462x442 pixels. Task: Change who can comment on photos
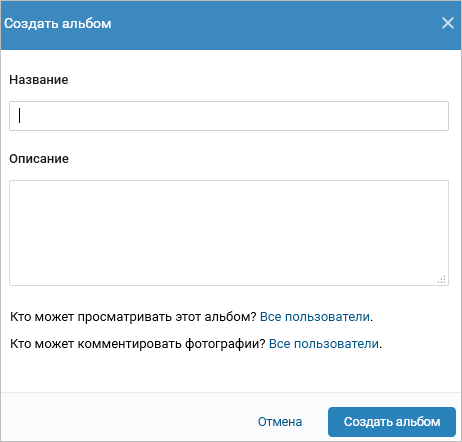pos(324,344)
